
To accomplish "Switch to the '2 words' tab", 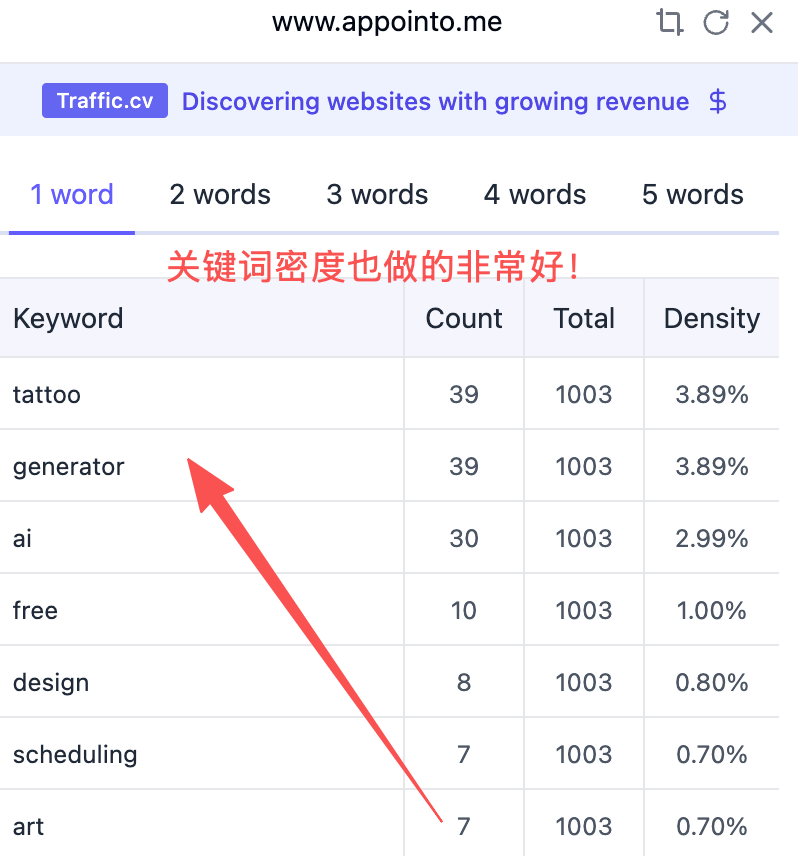I will (x=220, y=194).
